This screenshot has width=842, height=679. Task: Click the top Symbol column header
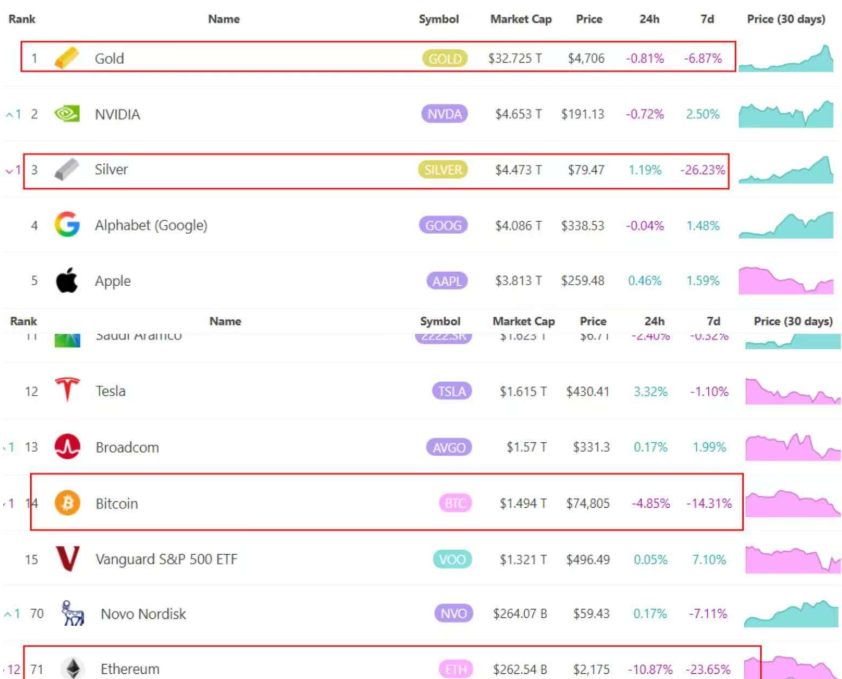point(439,19)
